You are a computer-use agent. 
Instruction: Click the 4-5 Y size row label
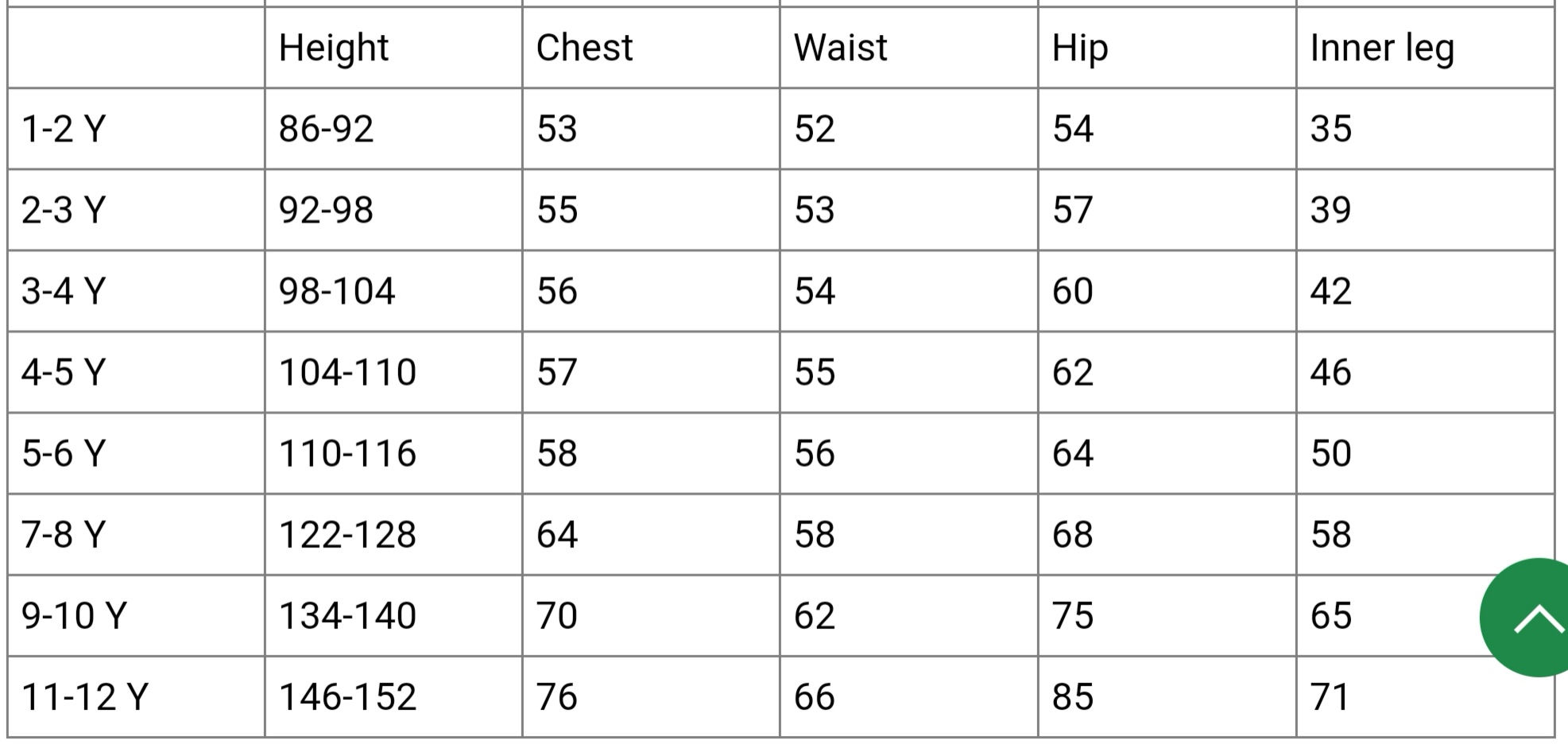tap(64, 372)
